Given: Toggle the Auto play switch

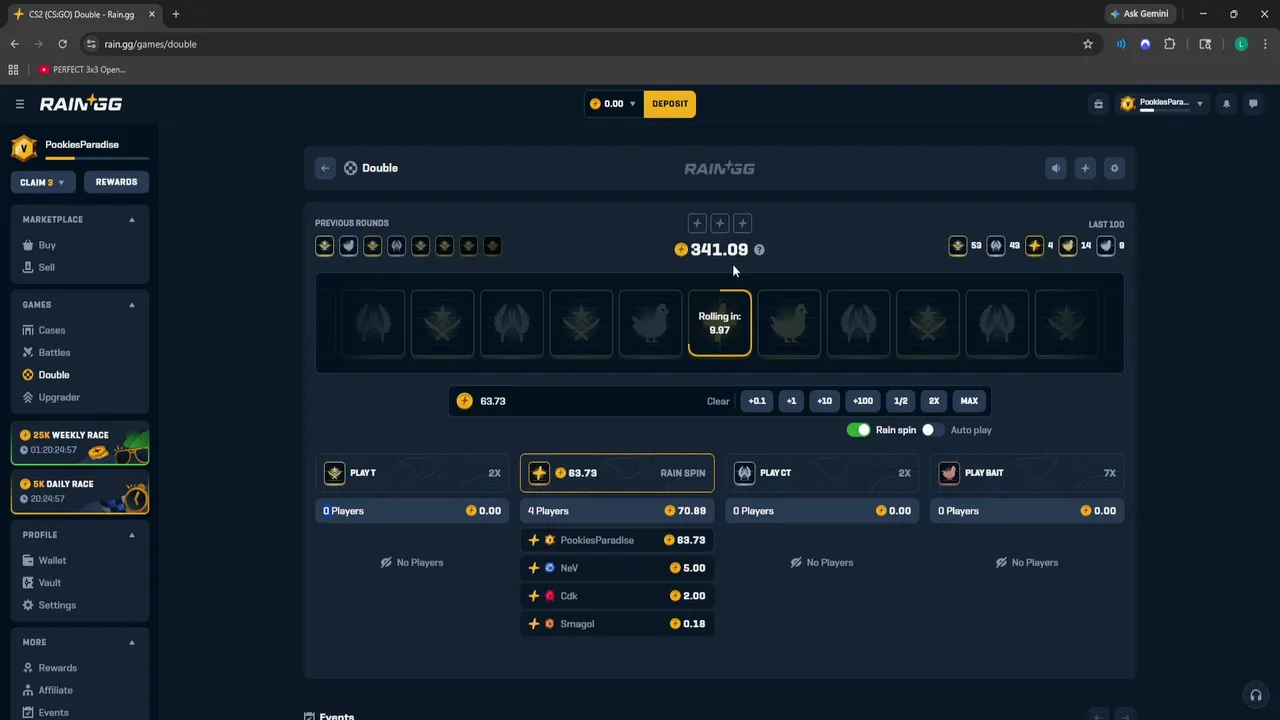Looking at the screenshot, I should click(x=932, y=430).
